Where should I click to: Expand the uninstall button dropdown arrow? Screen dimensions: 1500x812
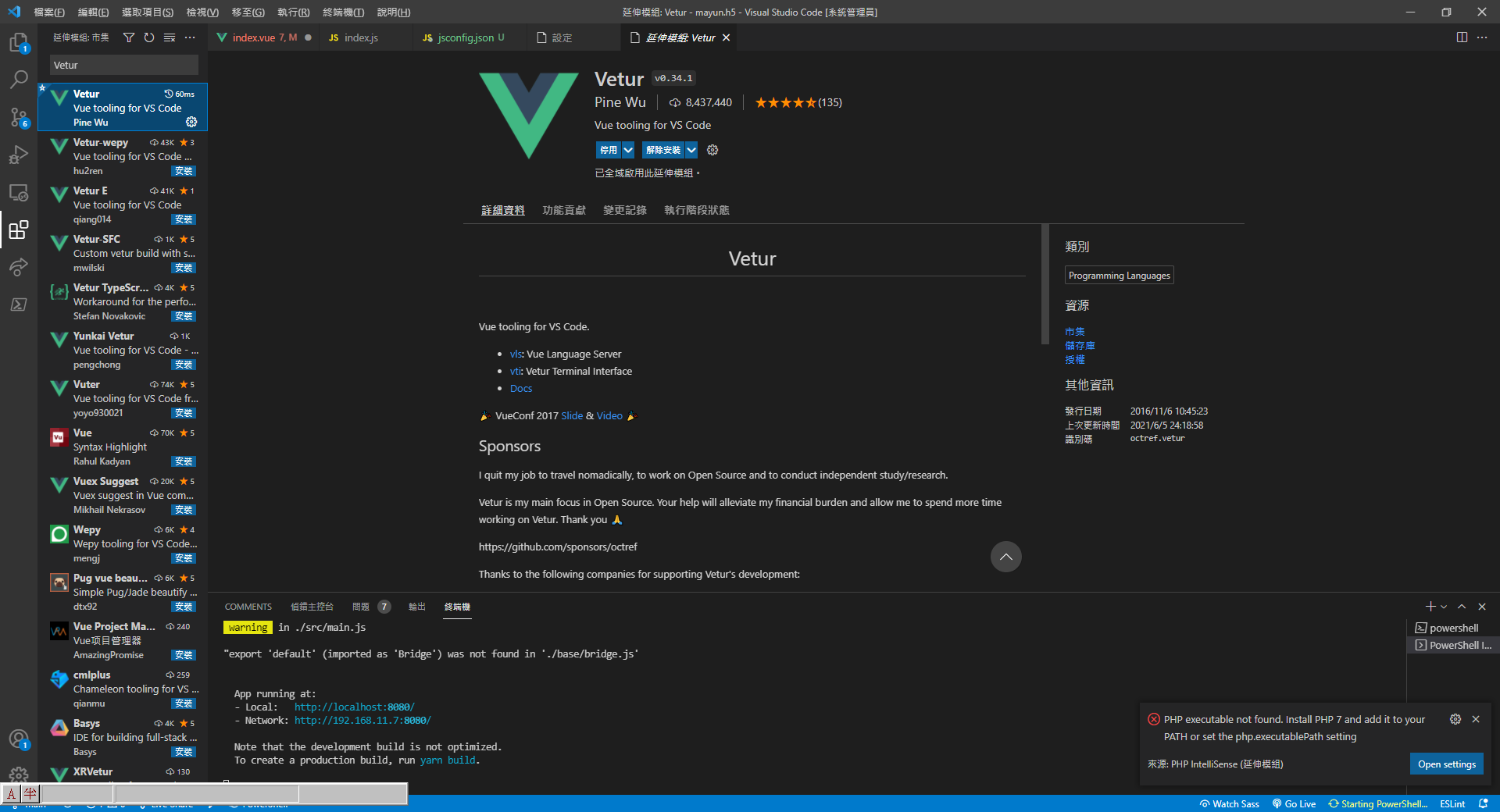click(x=691, y=150)
